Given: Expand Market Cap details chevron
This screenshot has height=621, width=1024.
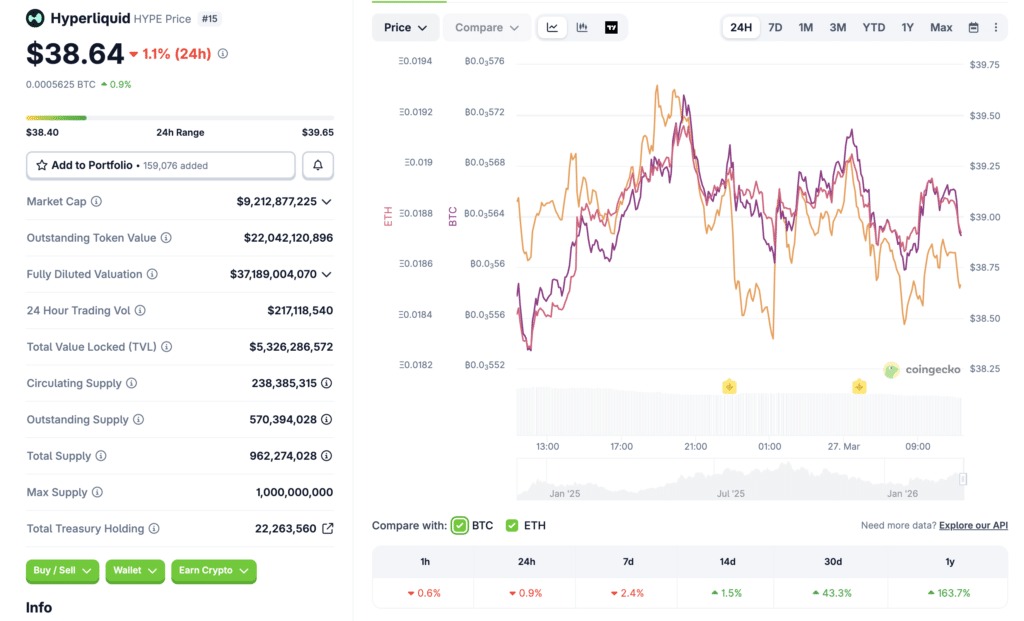Looking at the screenshot, I should point(327,202).
